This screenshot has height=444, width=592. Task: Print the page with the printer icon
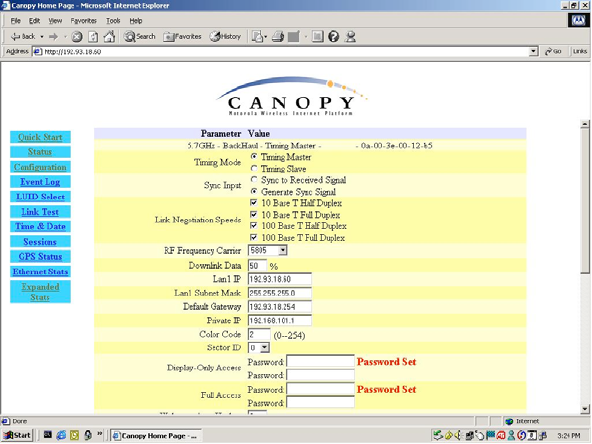tap(278, 37)
